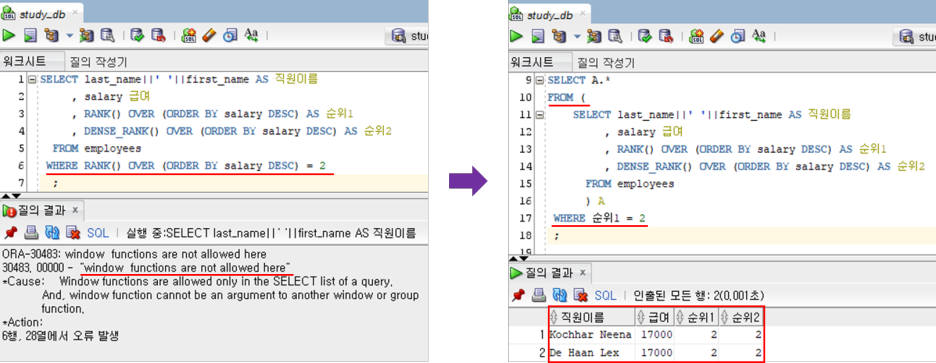Screen dimensions: 936x363
Task: Click SQL link in error window results
Action: point(98,232)
